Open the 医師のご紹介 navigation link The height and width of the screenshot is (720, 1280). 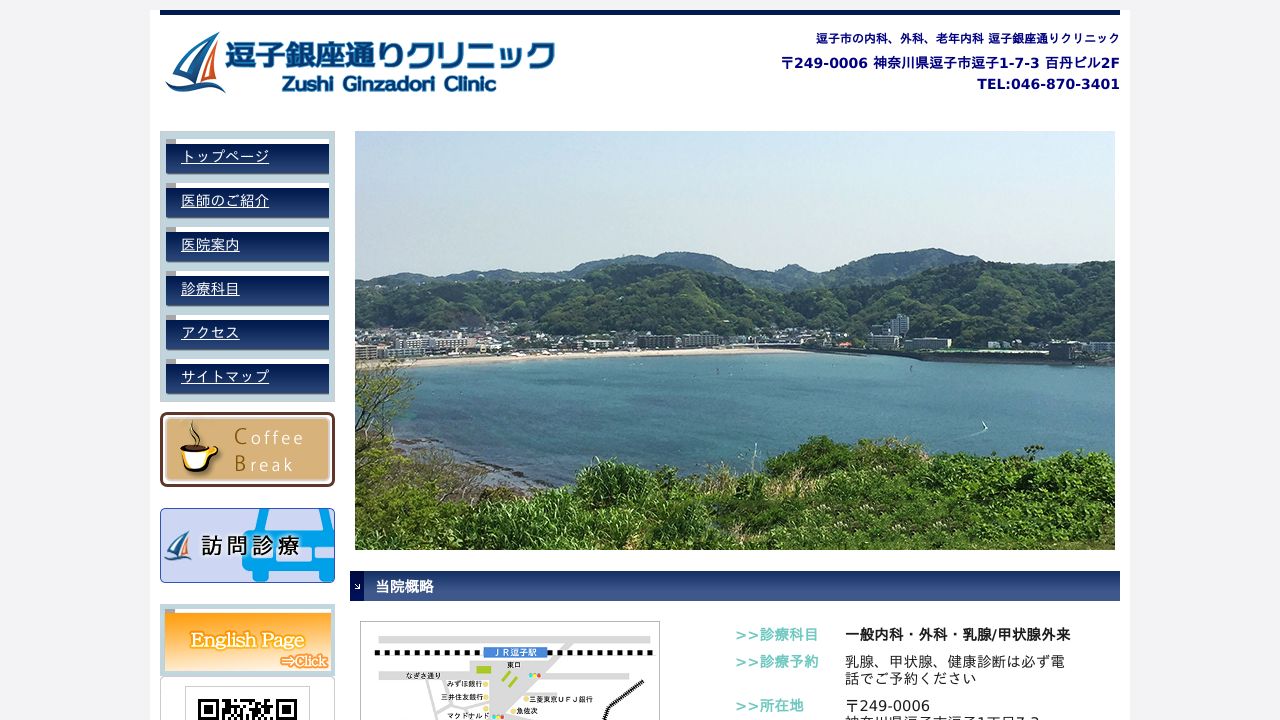coord(224,200)
